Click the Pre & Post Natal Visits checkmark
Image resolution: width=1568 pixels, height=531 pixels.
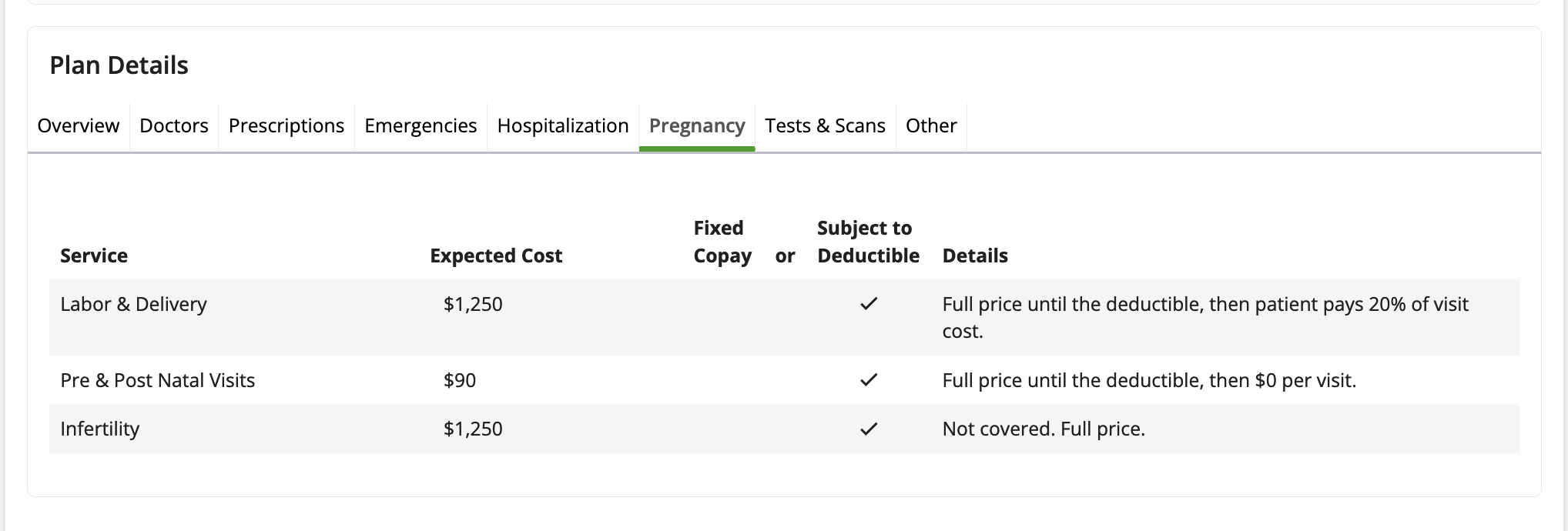869,379
